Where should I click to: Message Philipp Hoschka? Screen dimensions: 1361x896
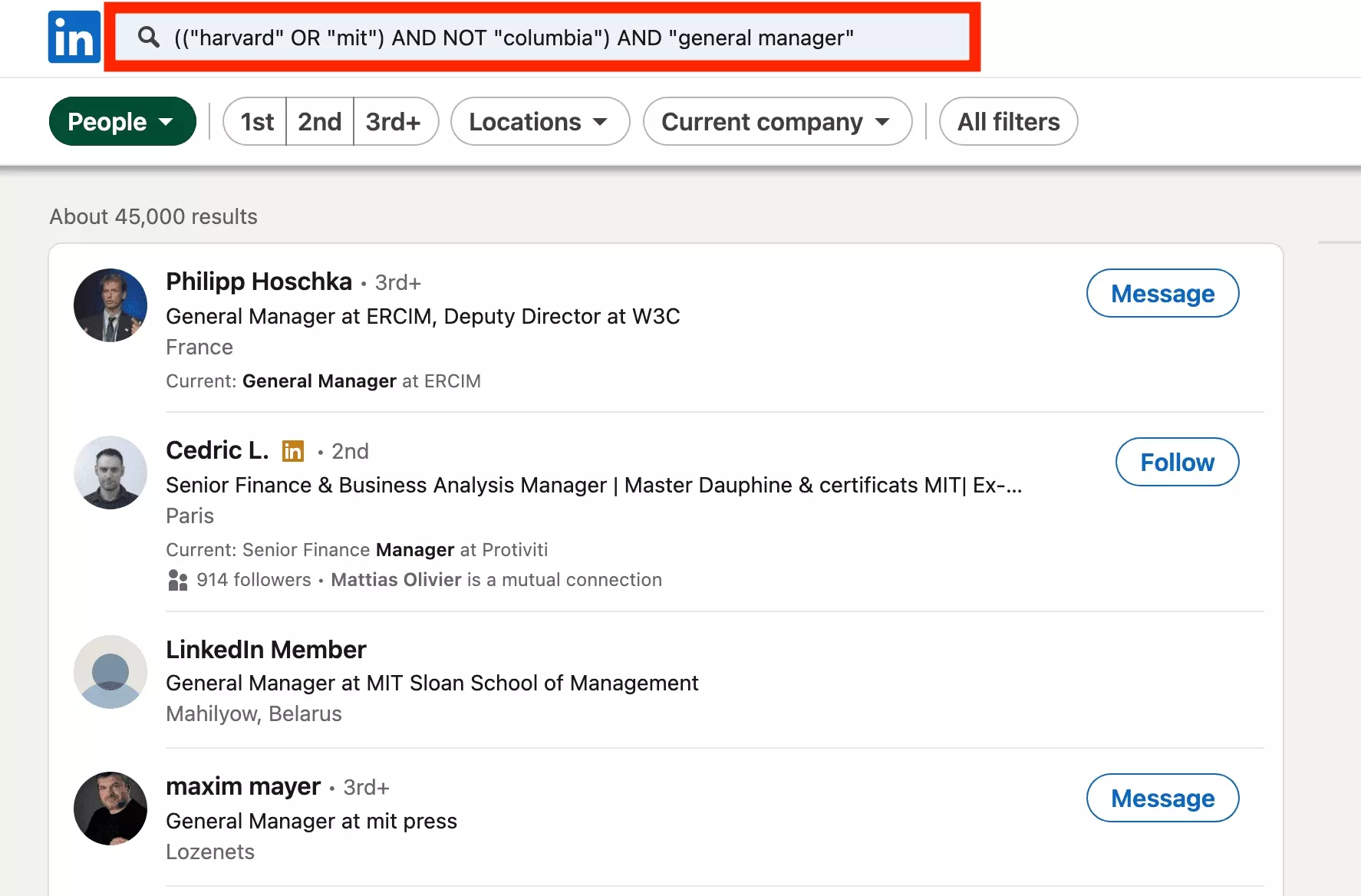(x=1162, y=293)
